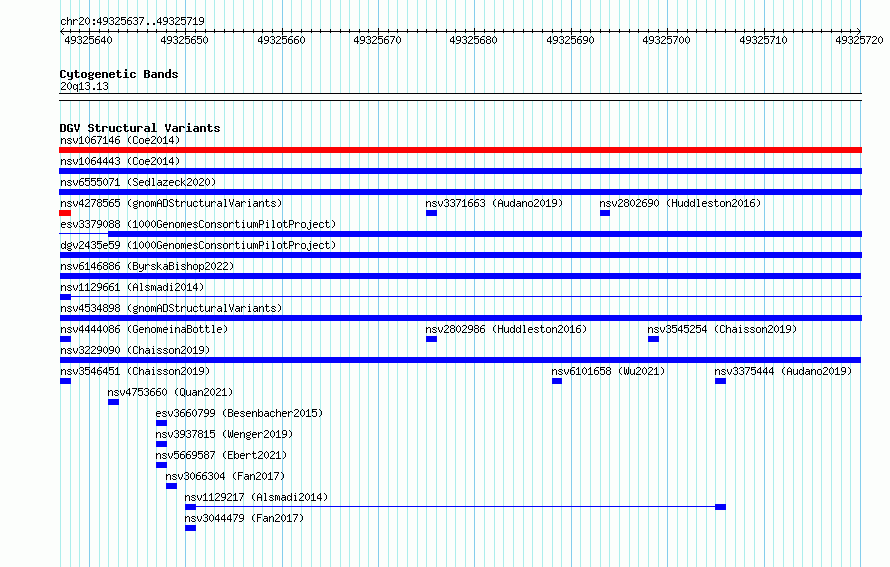Open nsv3371663 (Audano2019) label
This screenshot has width=890, height=567.
(494, 203)
